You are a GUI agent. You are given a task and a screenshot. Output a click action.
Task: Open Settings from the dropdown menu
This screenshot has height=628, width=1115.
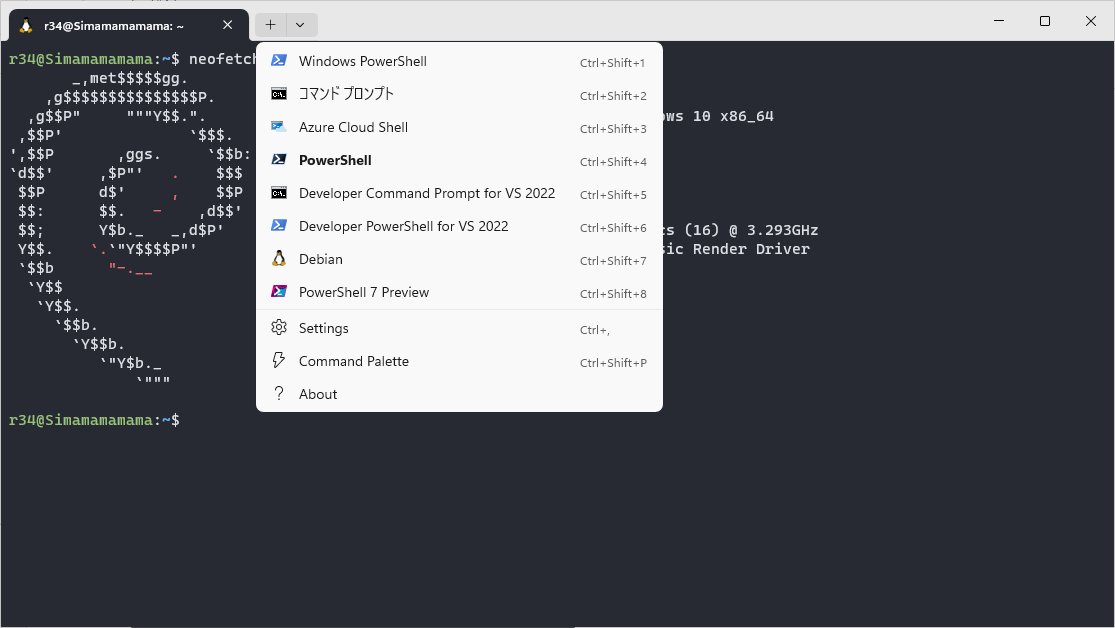[x=459, y=328]
